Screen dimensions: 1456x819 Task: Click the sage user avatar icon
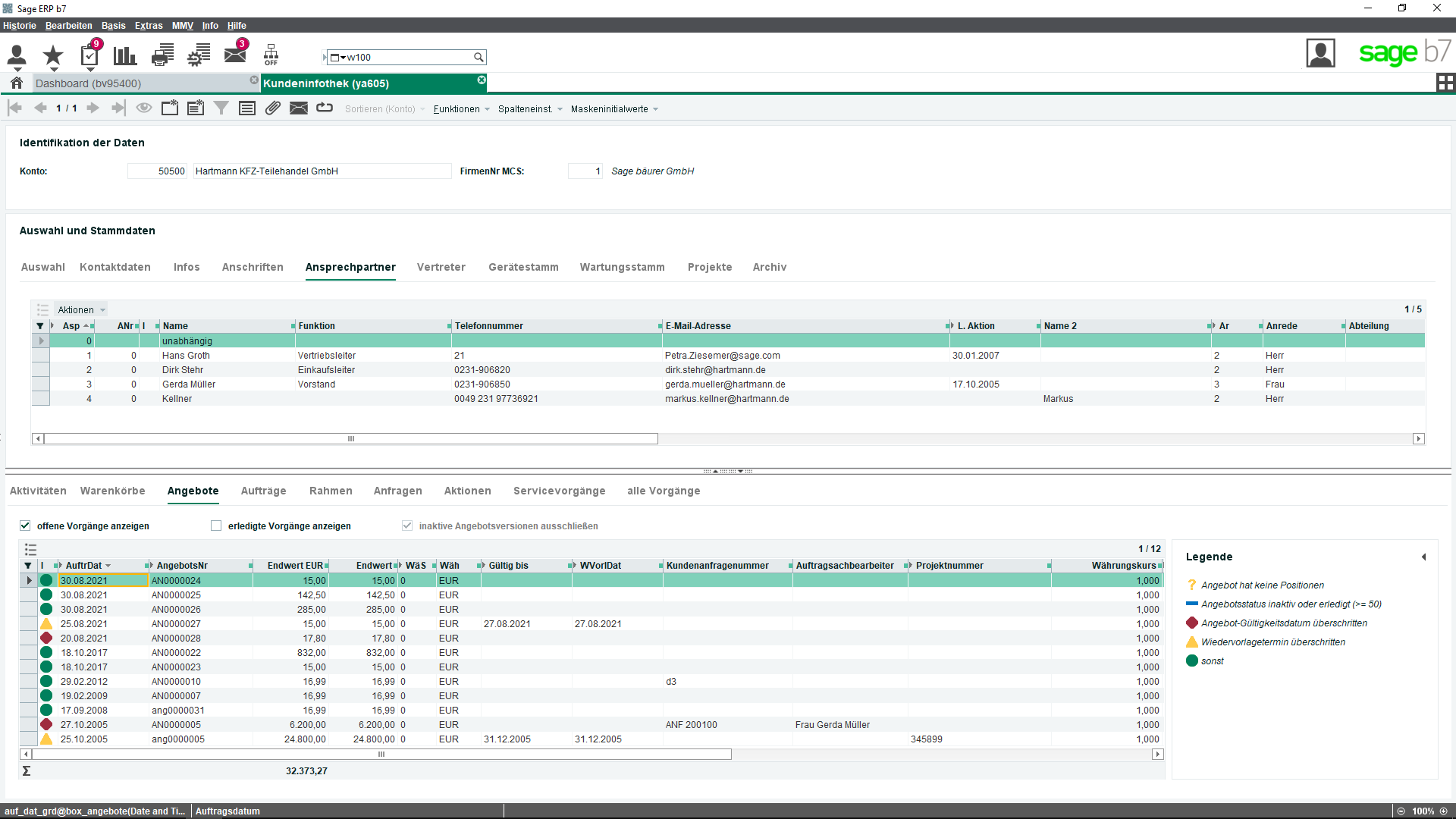(1320, 53)
